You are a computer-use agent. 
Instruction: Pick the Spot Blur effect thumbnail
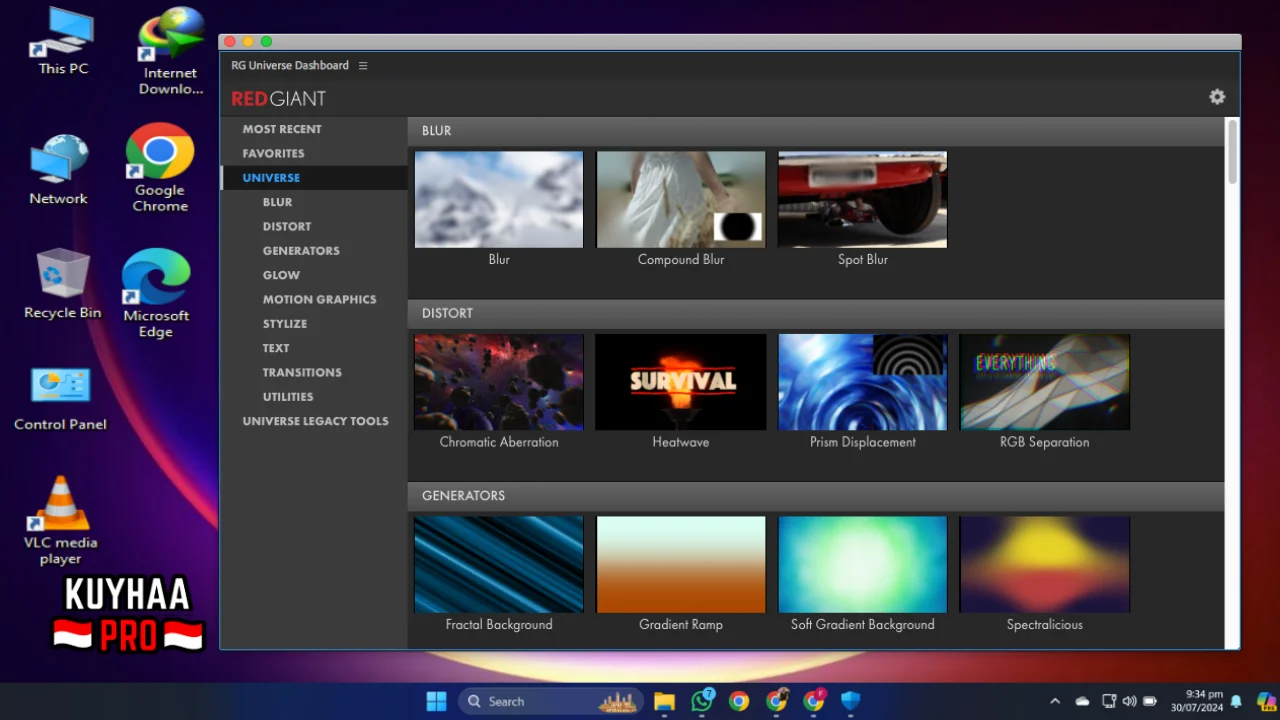click(x=863, y=200)
